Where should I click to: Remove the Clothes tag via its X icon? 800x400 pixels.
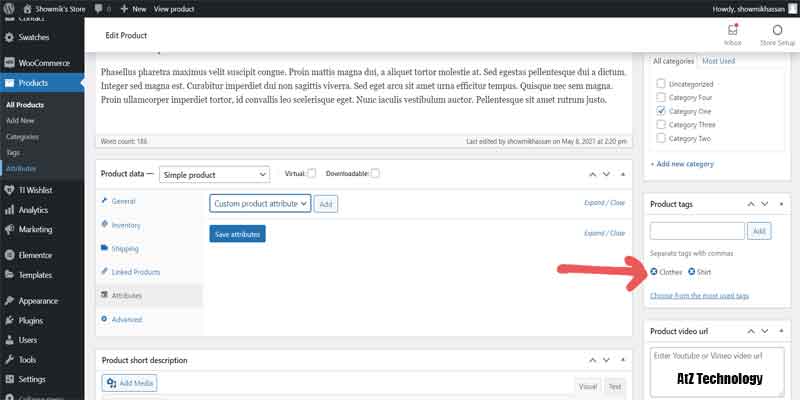[654, 272]
